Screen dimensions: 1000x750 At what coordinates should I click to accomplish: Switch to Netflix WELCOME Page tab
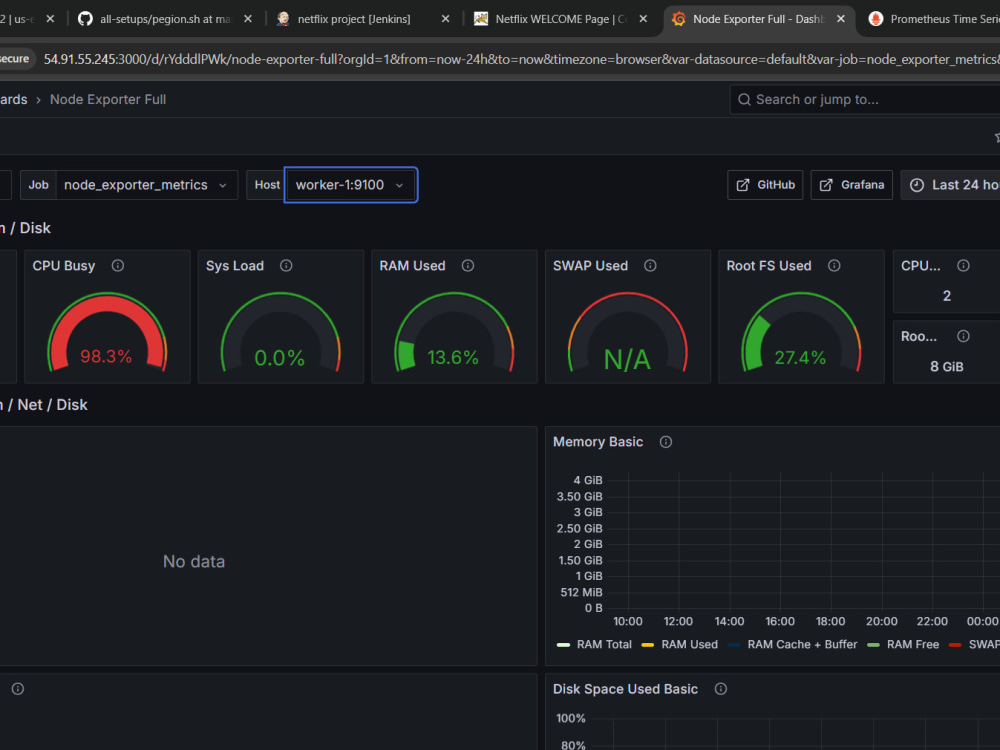click(561, 18)
